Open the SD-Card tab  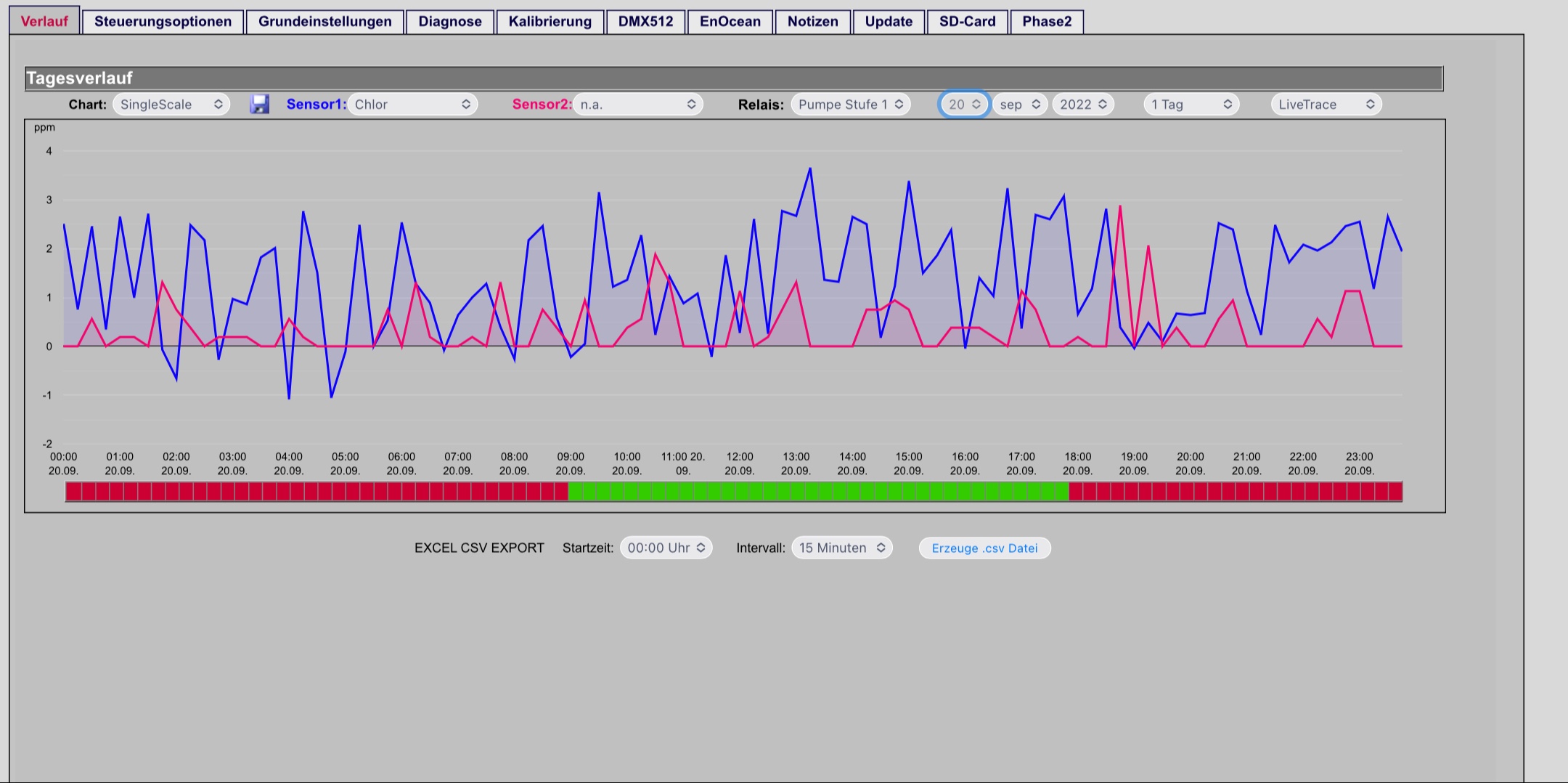(967, 22)
